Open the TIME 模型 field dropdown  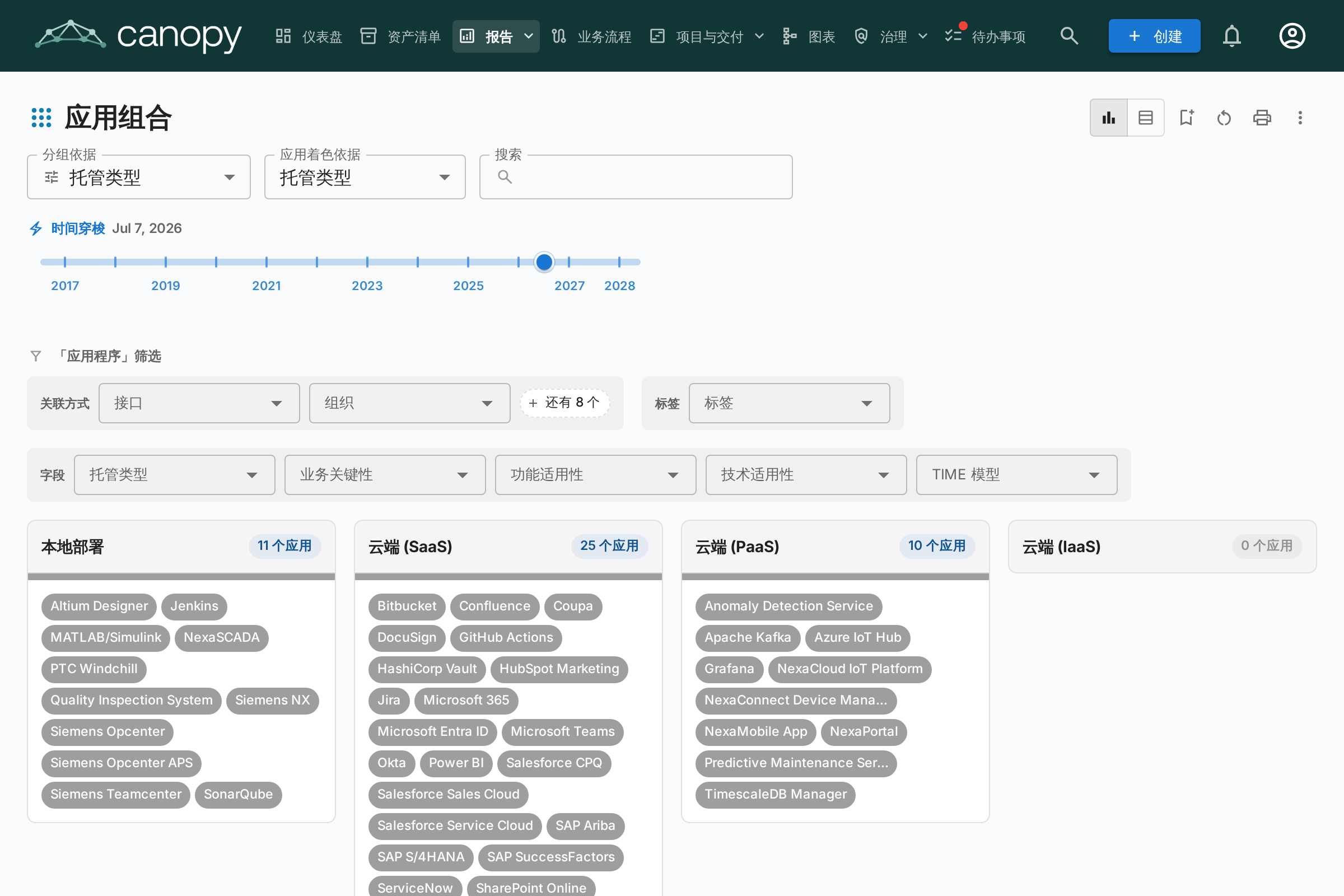pos(1016,475)
